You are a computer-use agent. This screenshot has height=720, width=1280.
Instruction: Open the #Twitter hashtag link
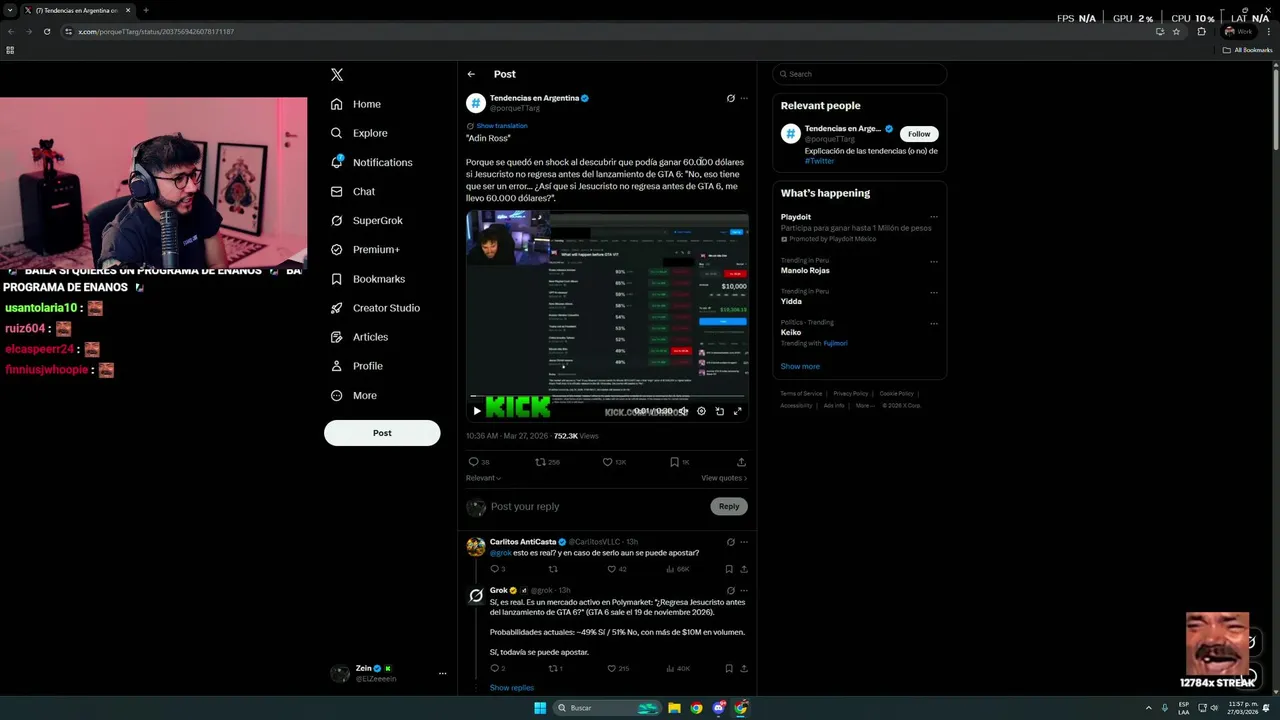pos(819,161)
